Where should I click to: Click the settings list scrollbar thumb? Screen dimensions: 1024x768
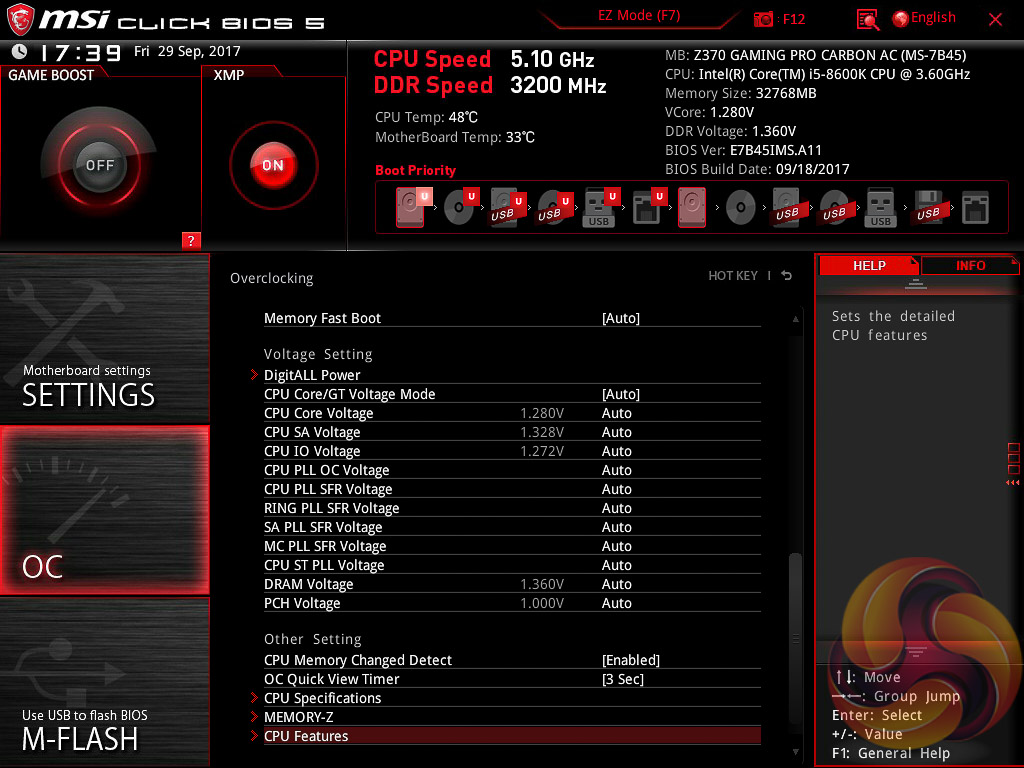pos(795,637)
